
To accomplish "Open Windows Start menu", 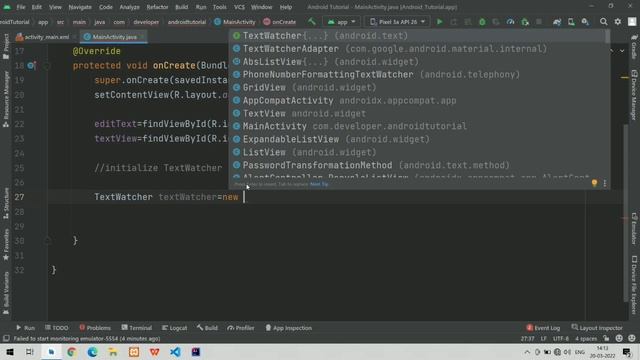I will pos(10,352).
